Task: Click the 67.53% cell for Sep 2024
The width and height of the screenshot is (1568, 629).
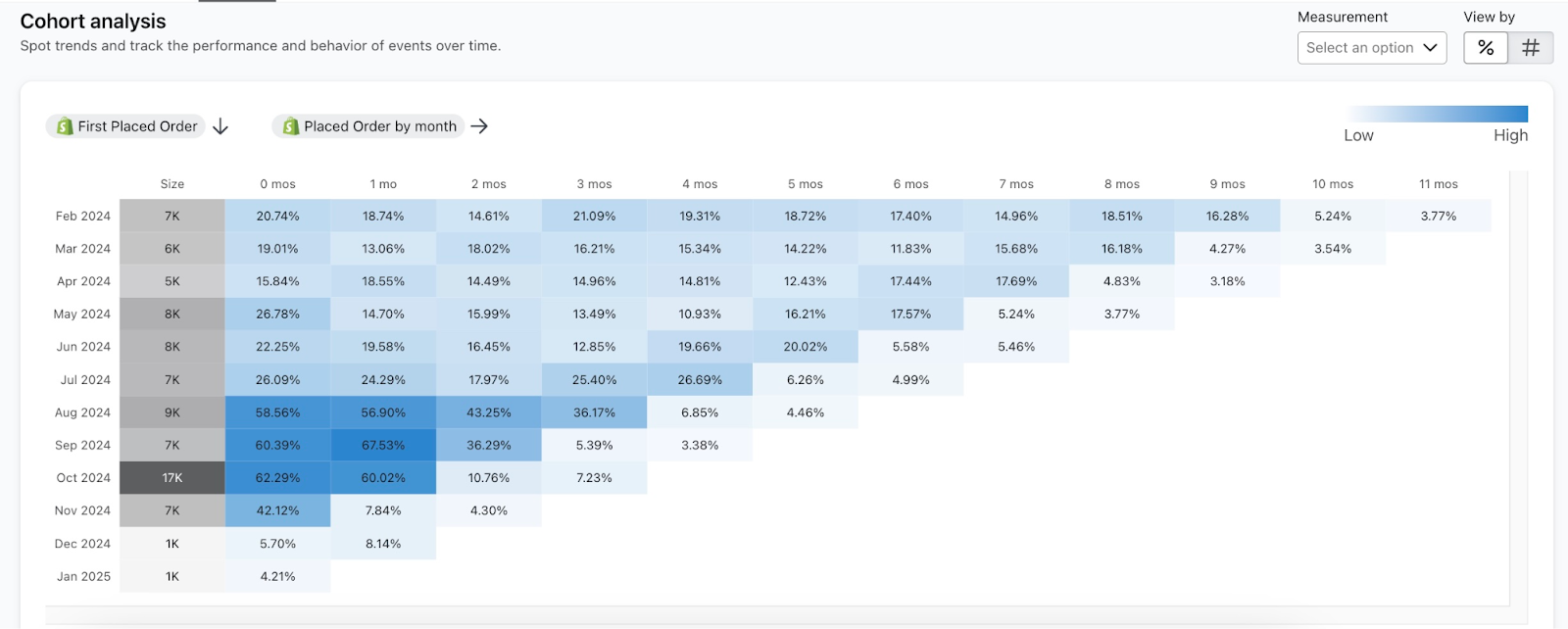Action: tap(383, 445)
